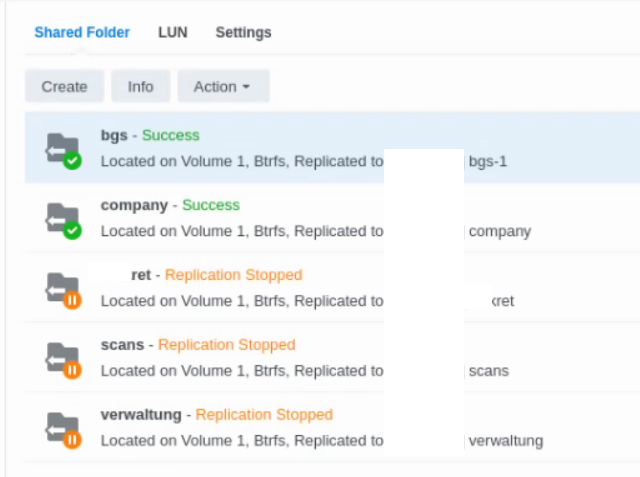The image size is (640, 477).
Task: Click the company shared folder icon
Action: point(62,218)
